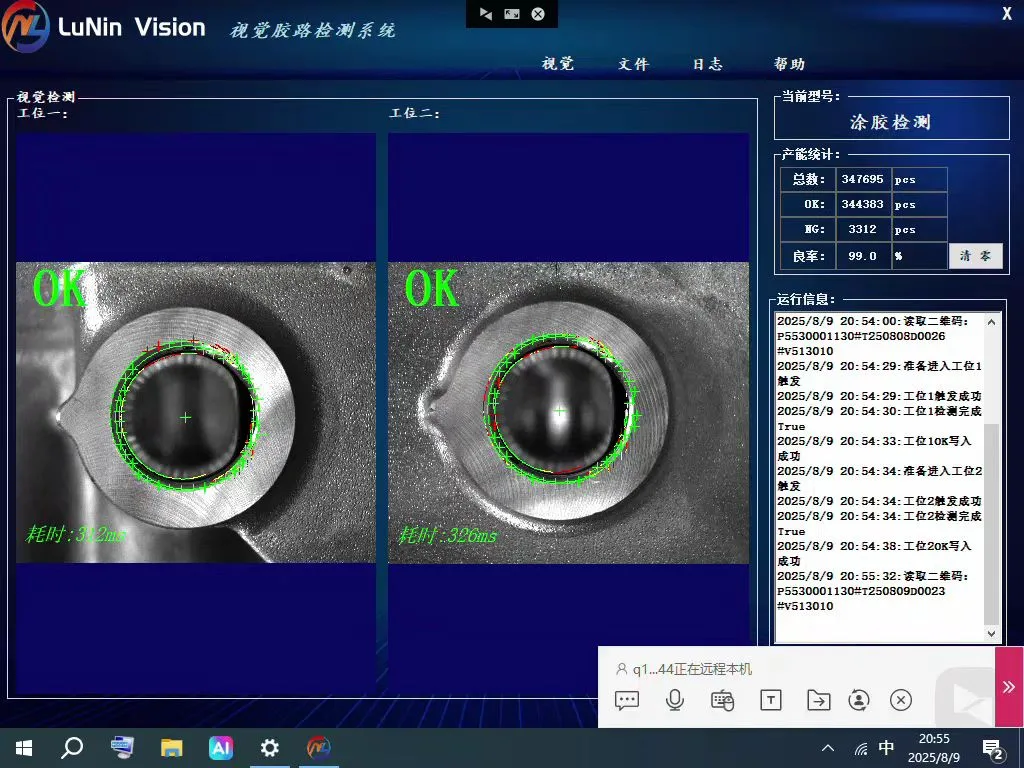1024x768 pixels.
Task: Click the 工位二 inspection image
Action: [568, 413]
